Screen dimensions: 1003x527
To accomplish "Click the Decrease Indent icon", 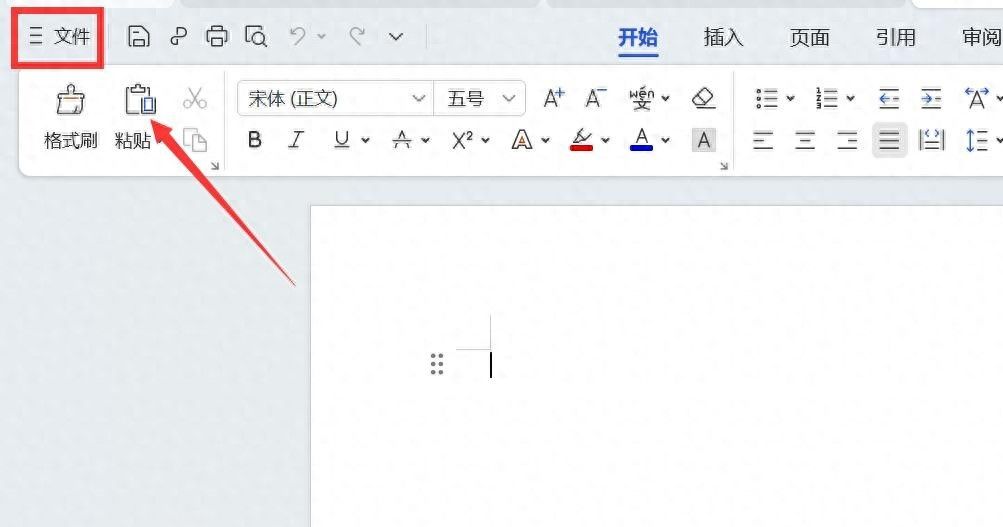I will [x=889, y=98].
